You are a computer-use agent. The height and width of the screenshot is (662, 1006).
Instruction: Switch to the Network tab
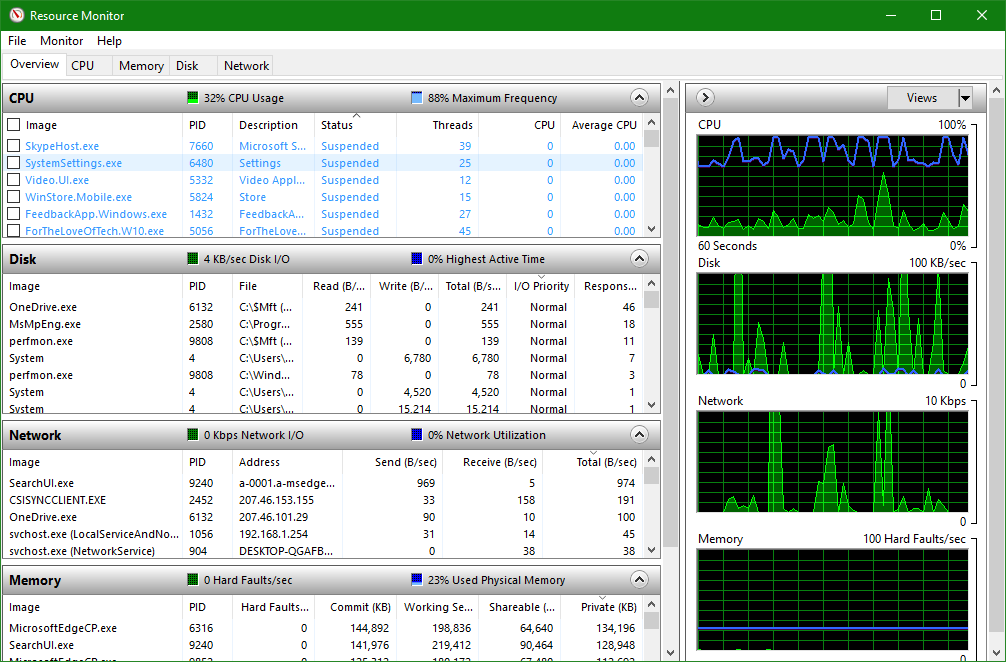click(246, 66)
